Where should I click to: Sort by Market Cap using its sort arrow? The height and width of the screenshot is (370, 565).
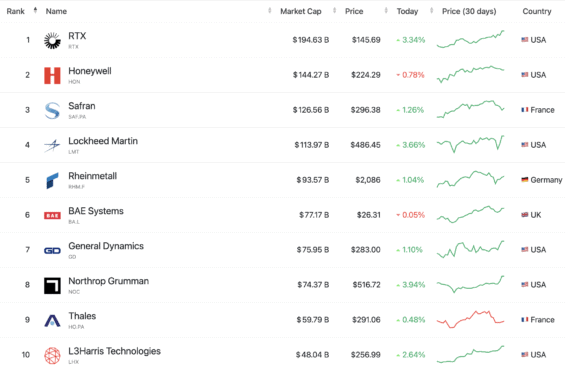pyautogui.click(x=334, y=10)
